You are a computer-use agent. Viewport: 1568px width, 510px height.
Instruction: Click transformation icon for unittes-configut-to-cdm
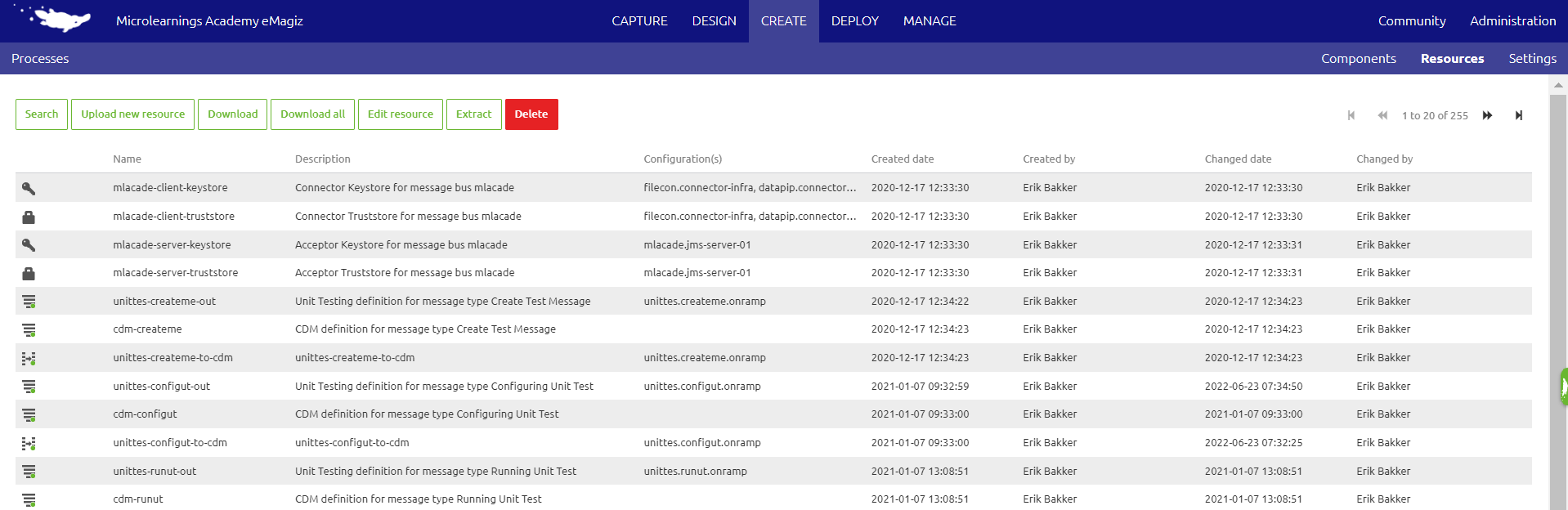pos(29,443)
